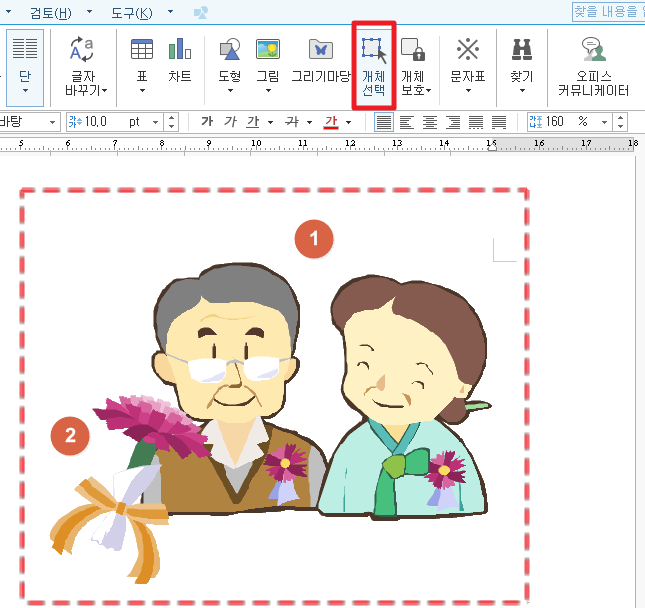The image size is (645, 608).
Task: Increase font size with stepper up
Action: (172, 118)
